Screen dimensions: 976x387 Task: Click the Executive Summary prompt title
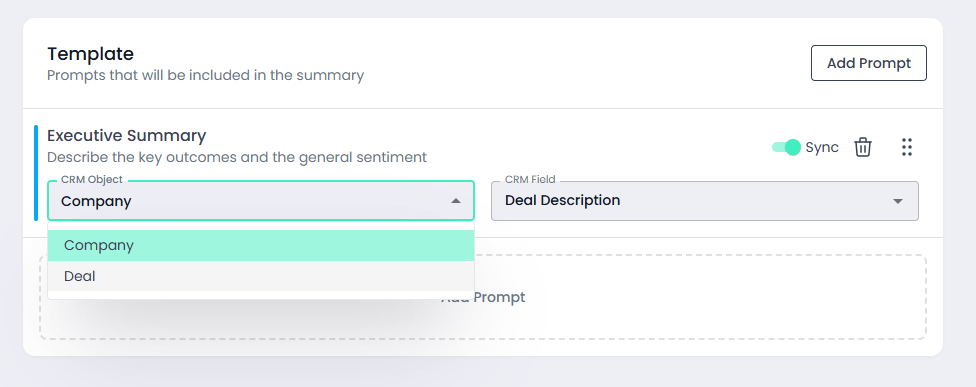point(126,135)
